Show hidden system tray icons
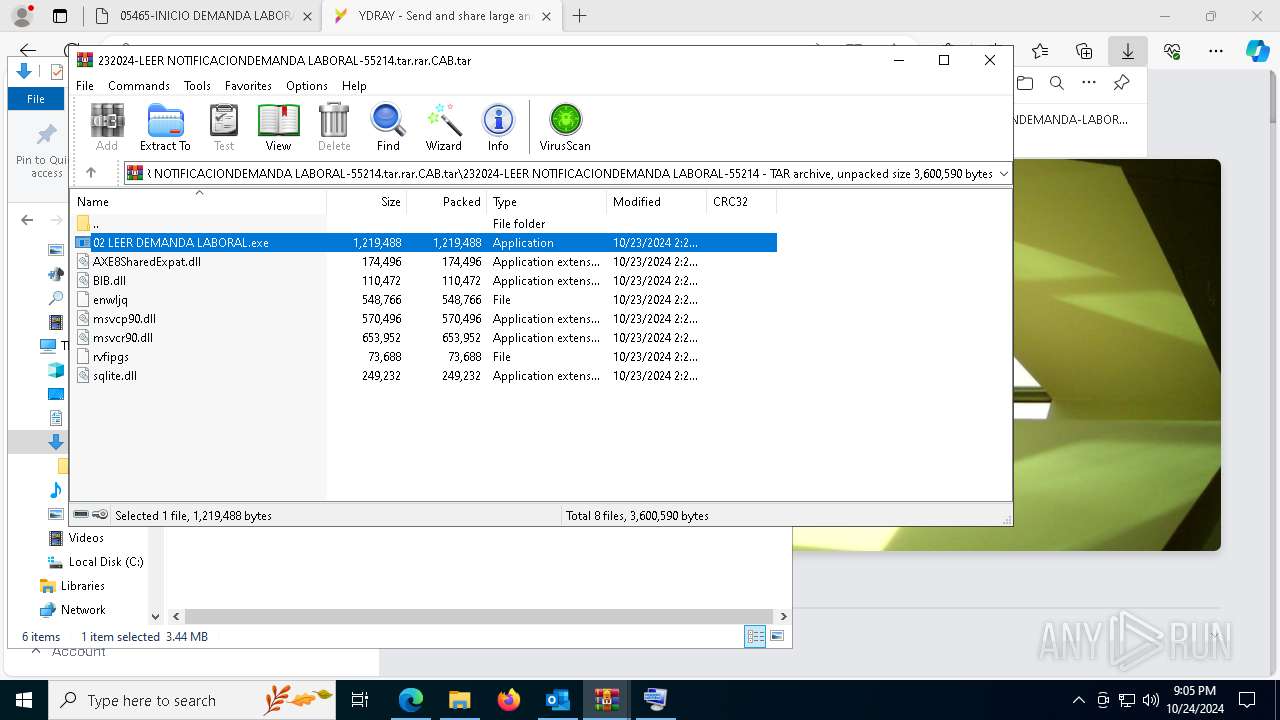The image size is (1280, 720). pyautogui.click(x=1078, y=700)
